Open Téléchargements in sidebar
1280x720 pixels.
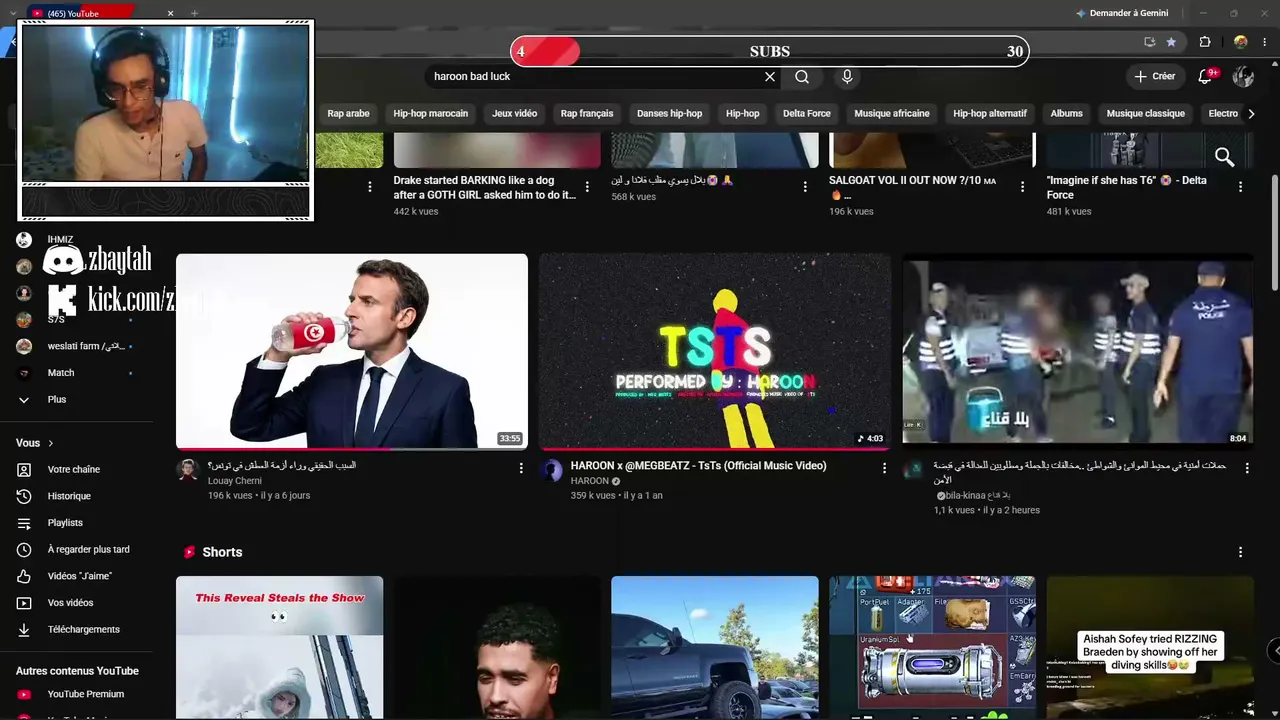coord(83,629)
